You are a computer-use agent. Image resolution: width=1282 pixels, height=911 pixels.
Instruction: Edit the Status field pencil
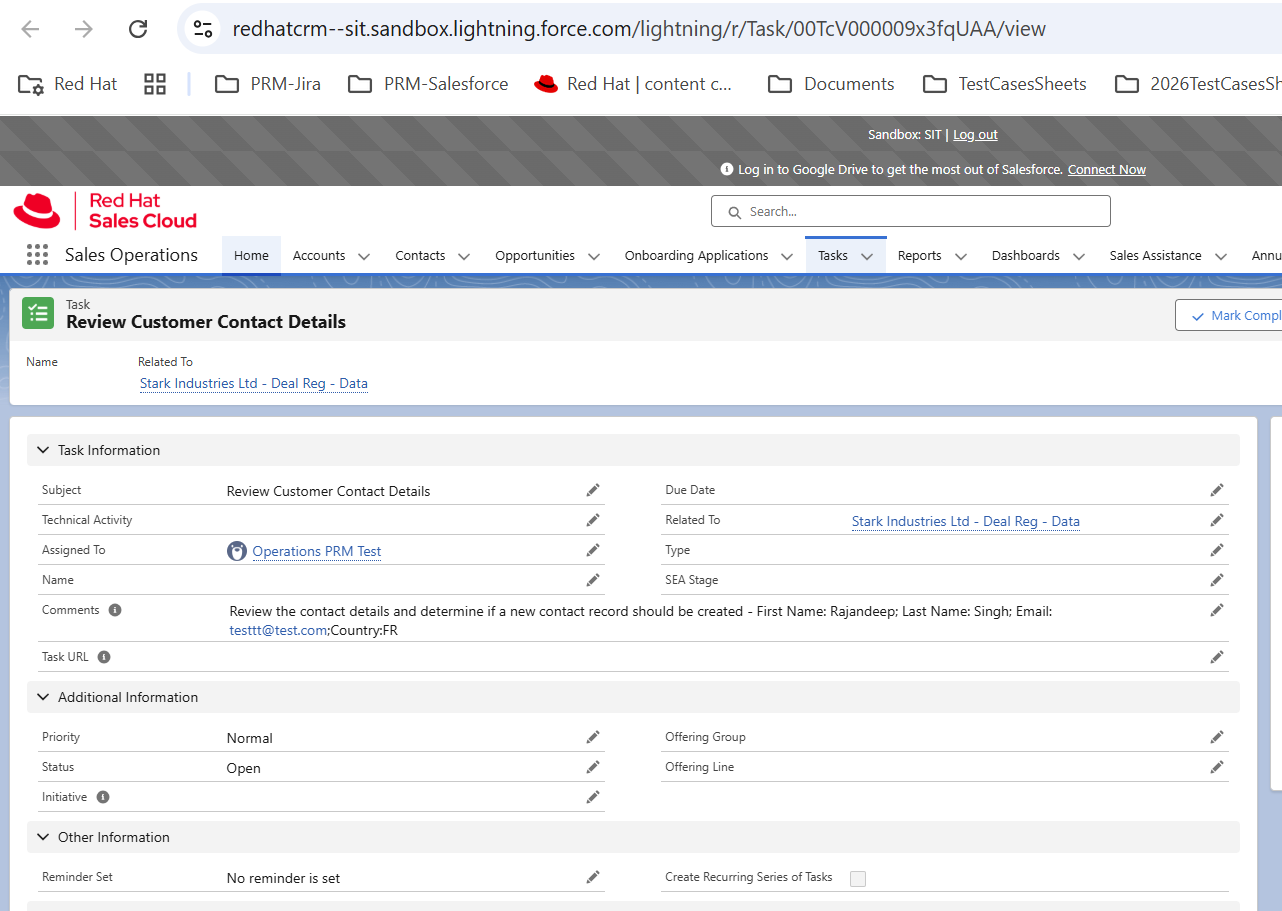coord(593,767)
